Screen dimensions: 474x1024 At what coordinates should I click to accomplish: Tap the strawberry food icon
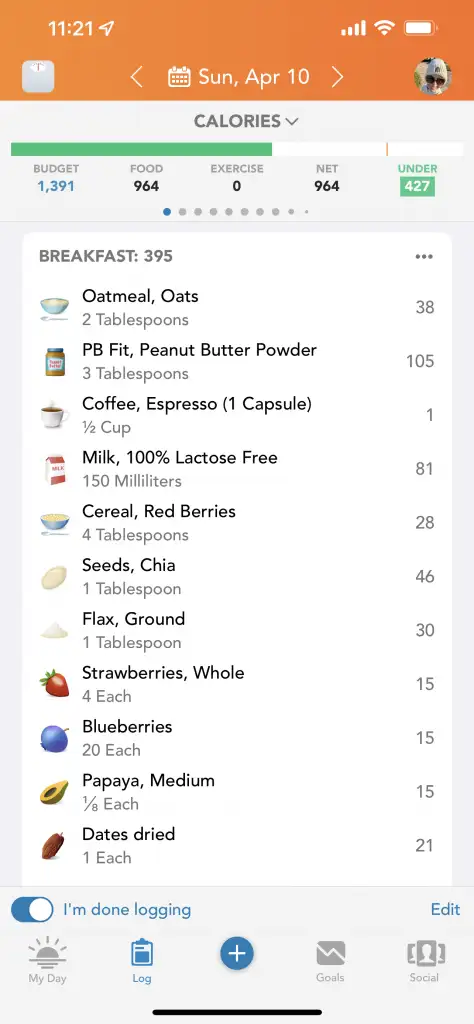(55, 684)
